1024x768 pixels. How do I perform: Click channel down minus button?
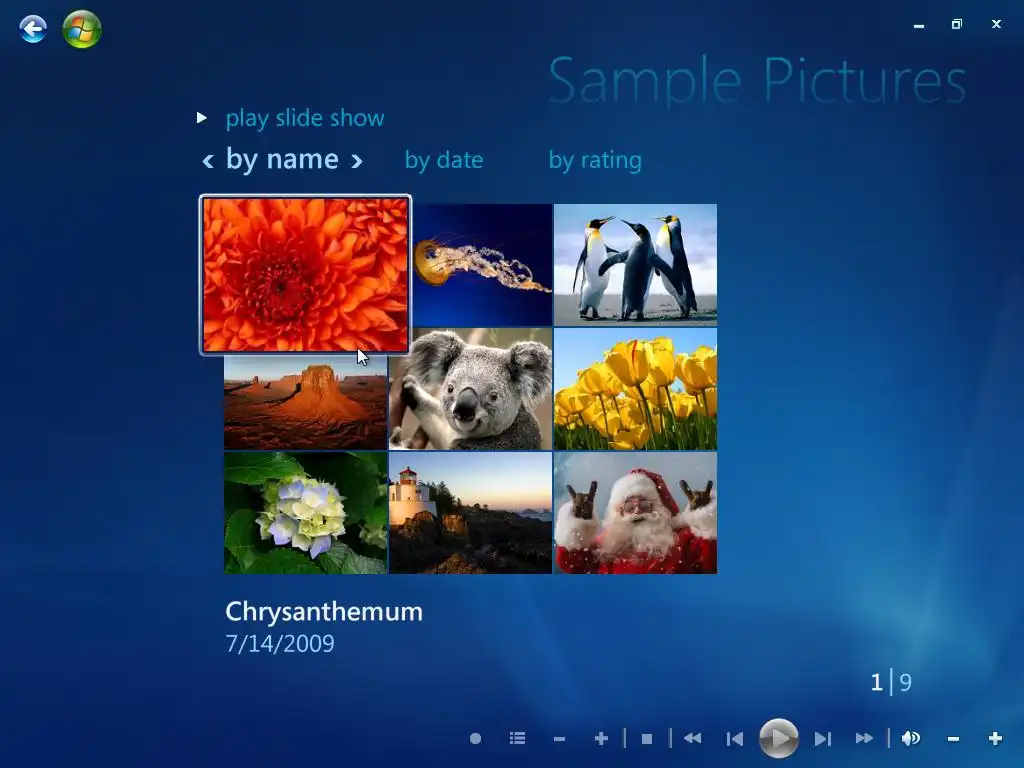click(x=559, y=739)
